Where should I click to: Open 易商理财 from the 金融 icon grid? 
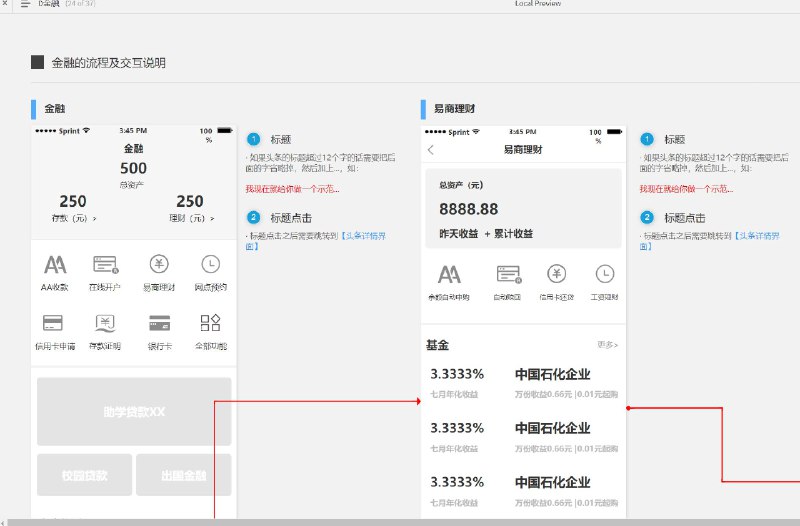pos(159,264)
